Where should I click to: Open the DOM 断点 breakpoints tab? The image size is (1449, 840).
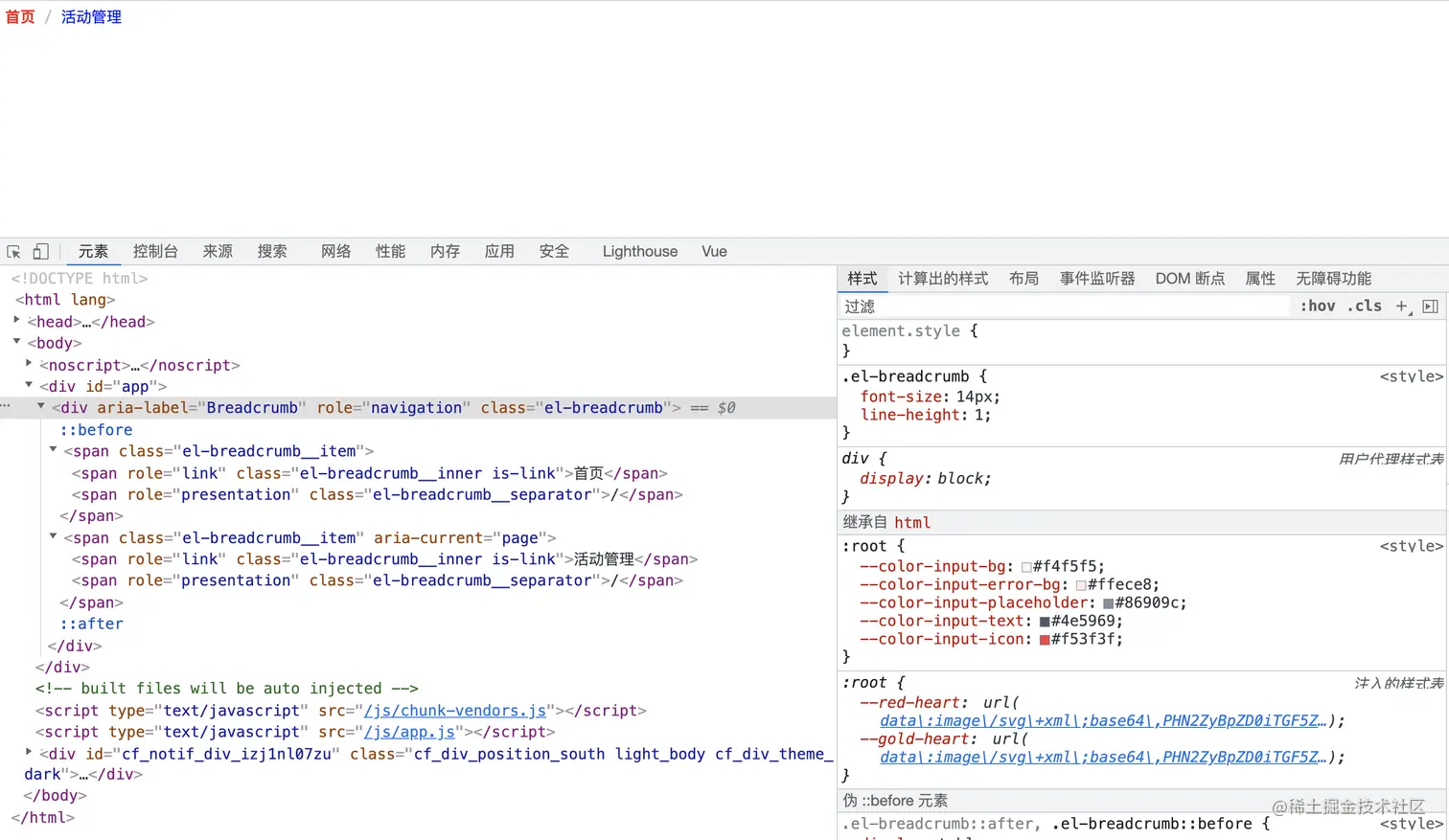(1190, 279)
